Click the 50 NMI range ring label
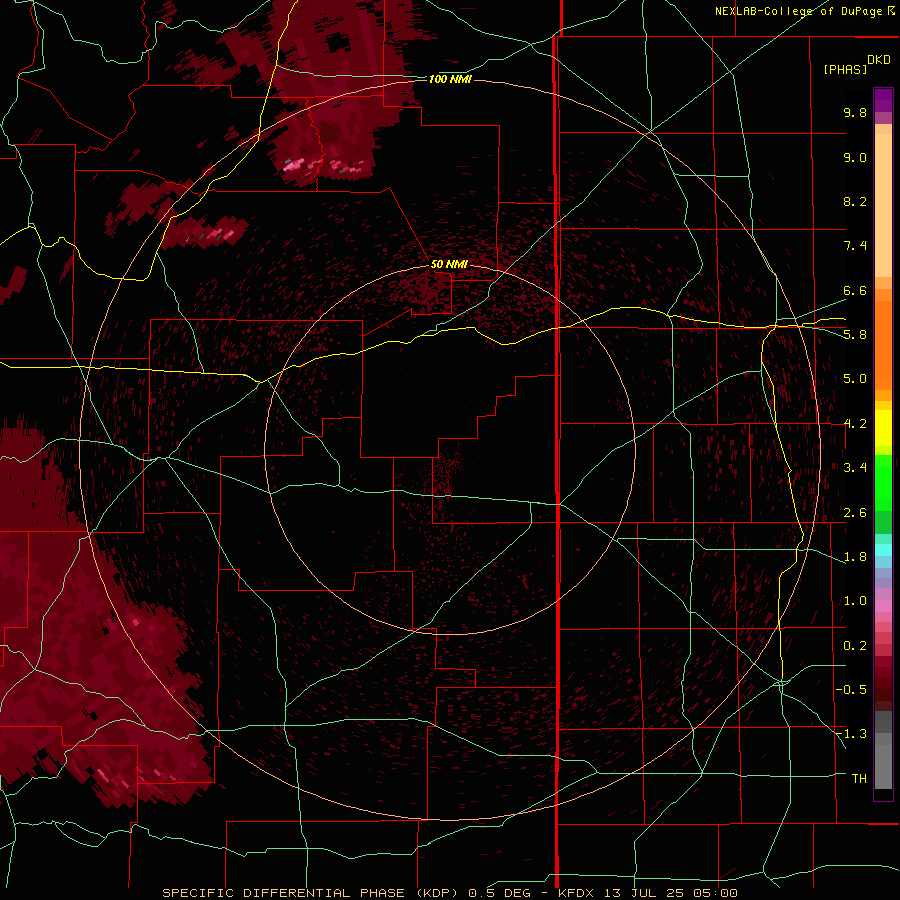The height and width of the screenshot is (900, 900). 449,264
